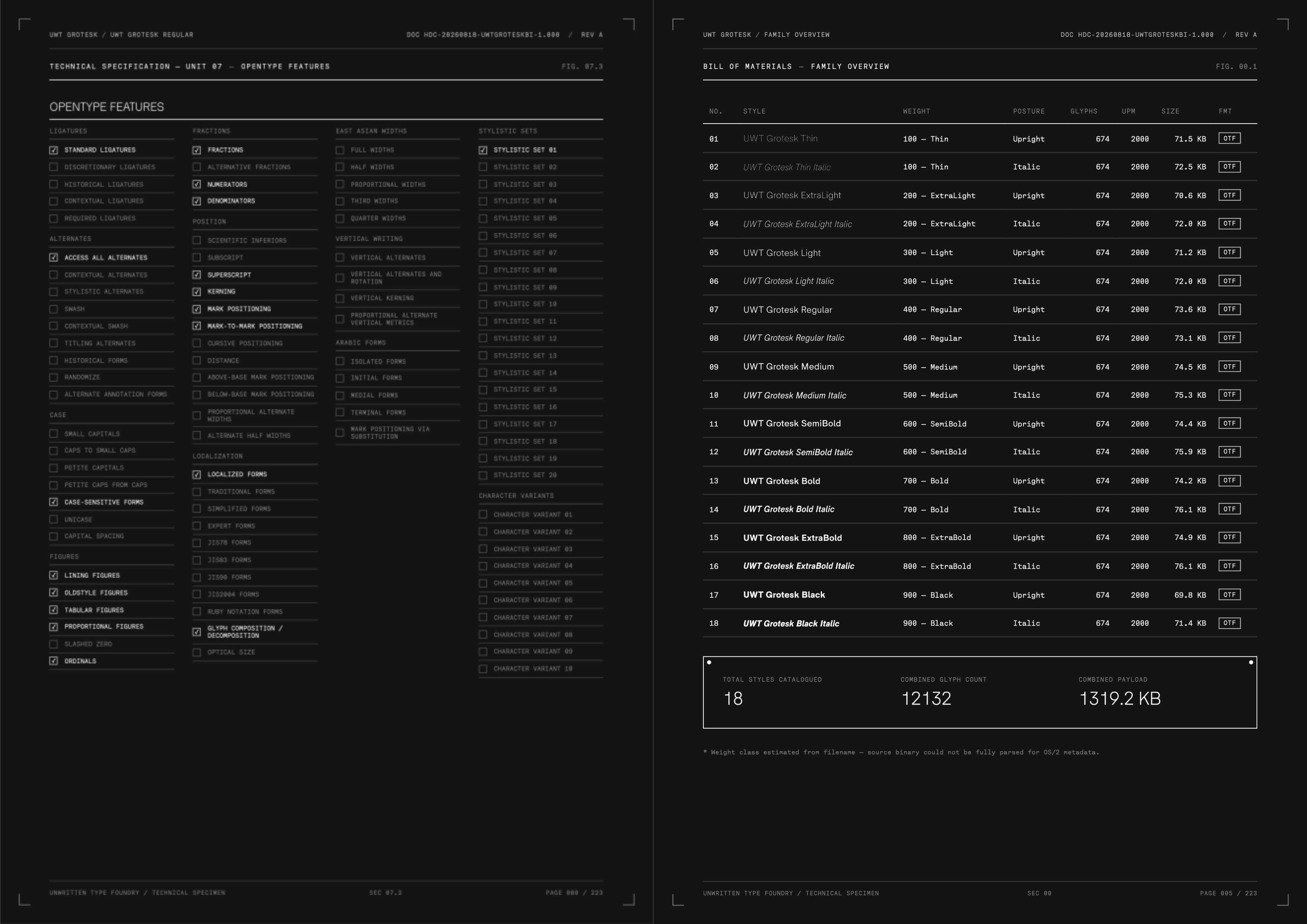1307x924 pixels.
Task: Toggle the Oldstyle Figures checkbox
Action: point(54,593)
